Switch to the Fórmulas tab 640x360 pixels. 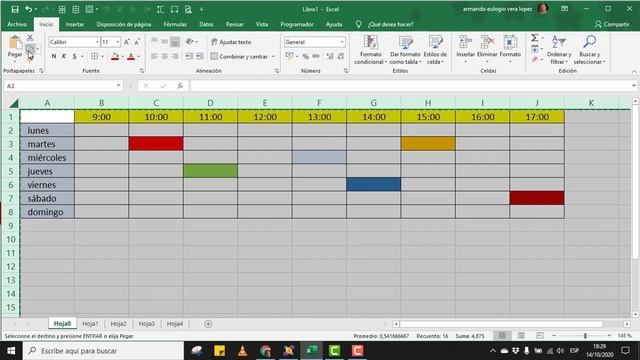pos(175,24)
